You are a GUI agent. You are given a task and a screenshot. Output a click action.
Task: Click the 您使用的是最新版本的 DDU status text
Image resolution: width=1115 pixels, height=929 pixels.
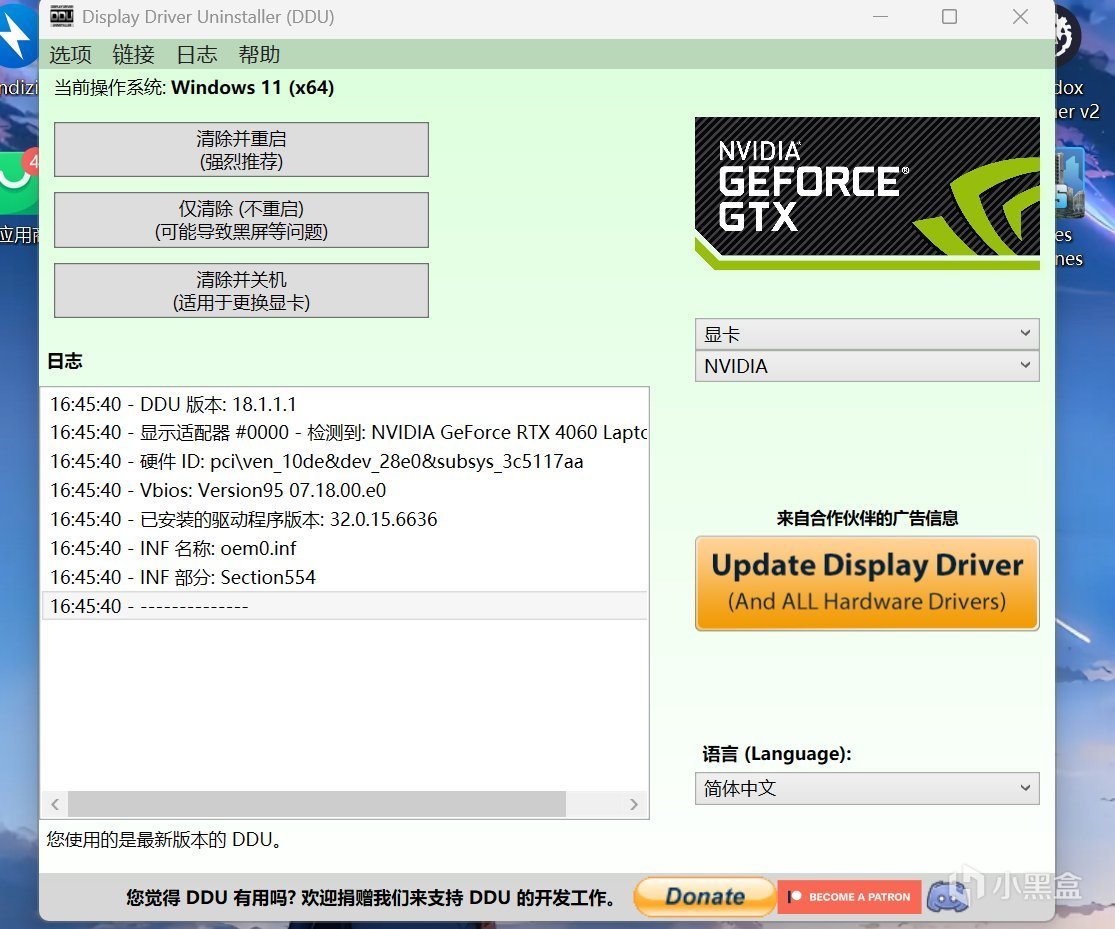pos(164,840)
